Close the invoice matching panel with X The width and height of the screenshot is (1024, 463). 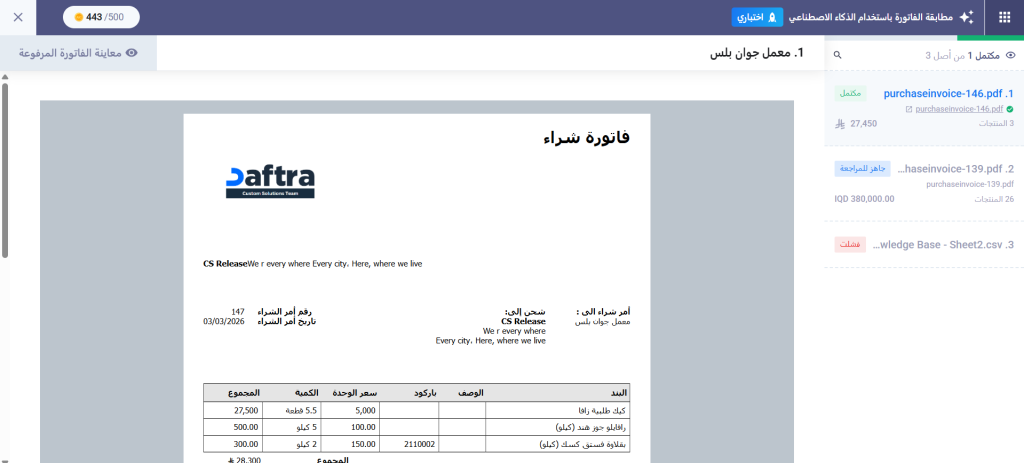click(x=19, y=17)
